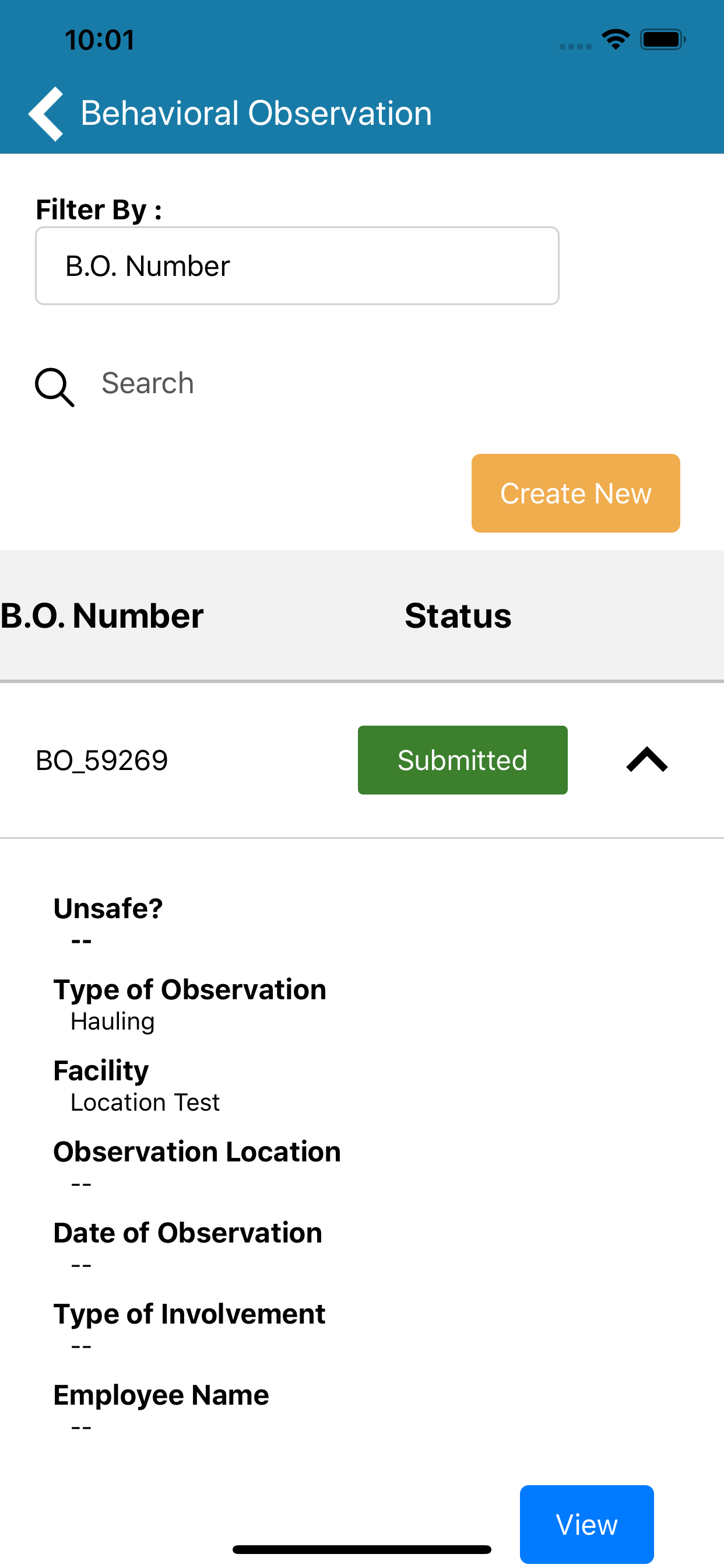The image size is (724, 1568).
Task: Tap the Location Test facility value
Action: coord(145,1102)
